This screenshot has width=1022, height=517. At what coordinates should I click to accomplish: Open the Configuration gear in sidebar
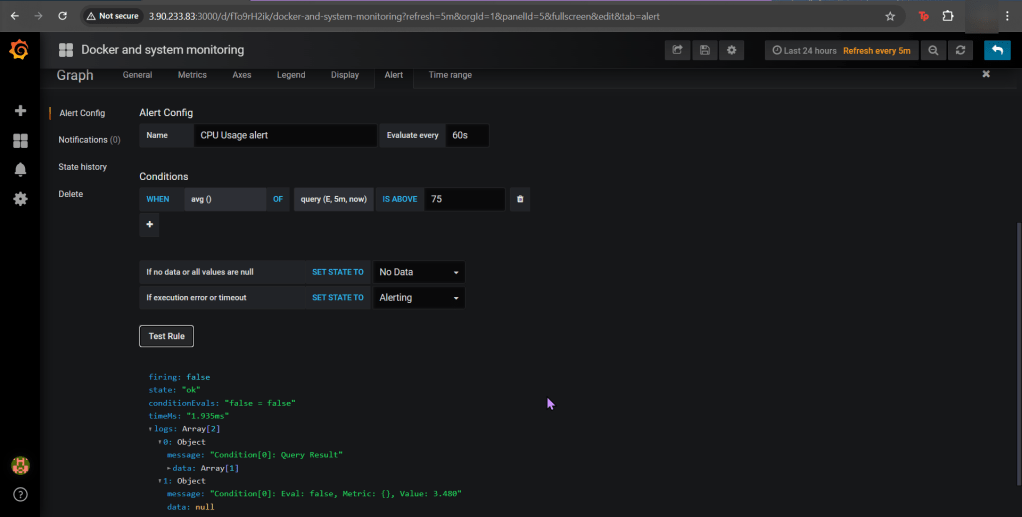coord(20,199)
